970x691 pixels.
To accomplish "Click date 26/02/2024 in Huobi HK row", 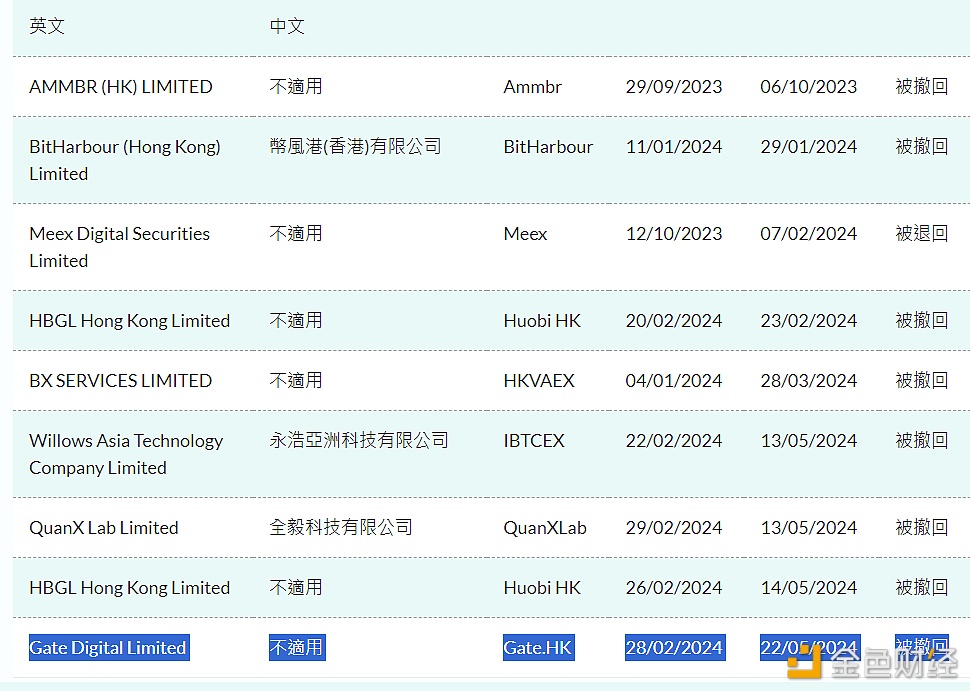I will (x=674, y=588).
